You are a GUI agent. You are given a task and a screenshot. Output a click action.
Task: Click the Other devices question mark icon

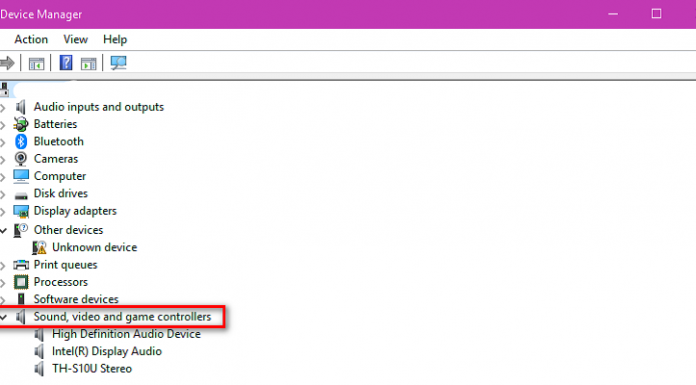pos(21,230)
